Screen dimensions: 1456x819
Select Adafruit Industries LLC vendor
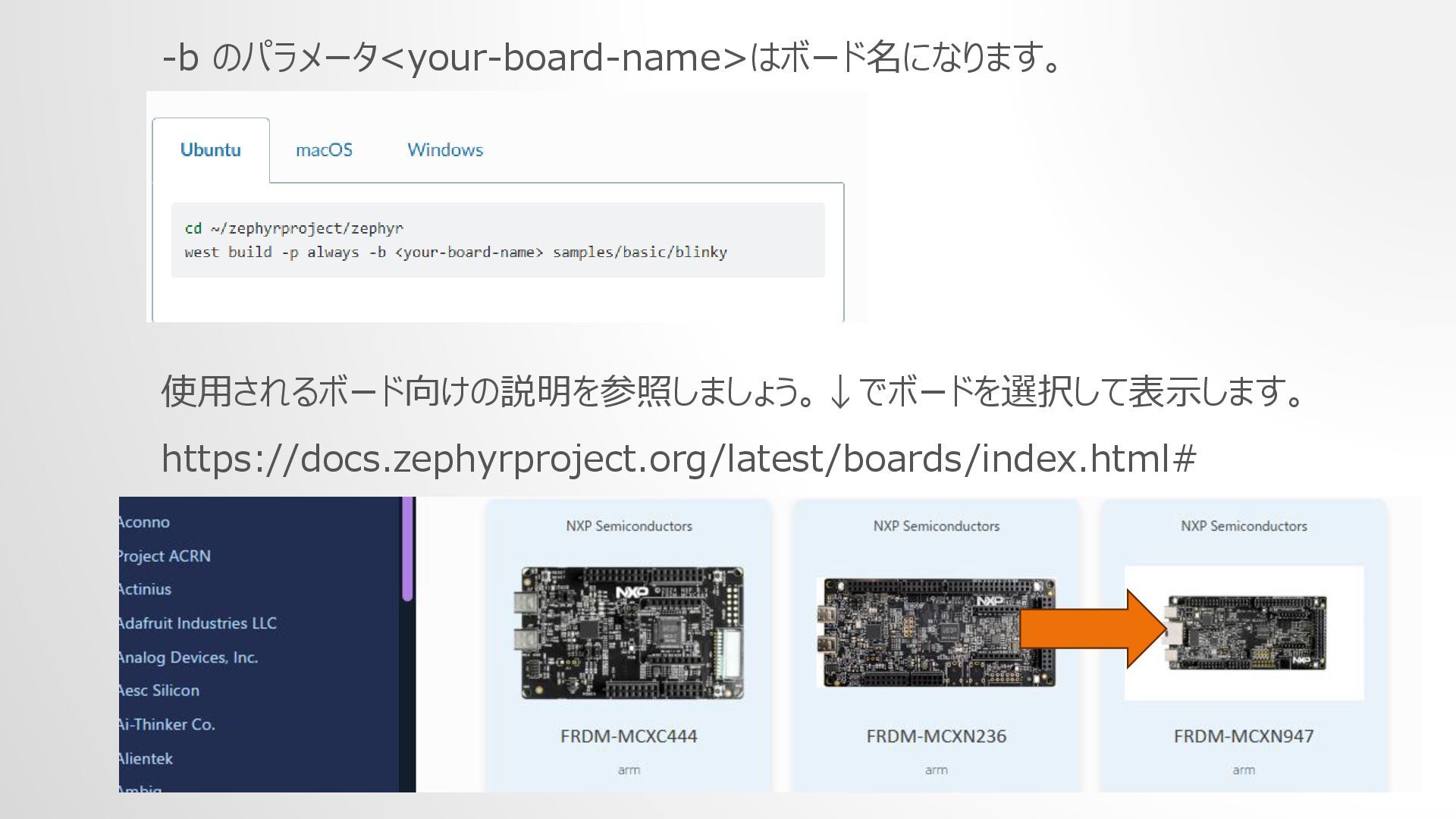(x=197, y=623)
